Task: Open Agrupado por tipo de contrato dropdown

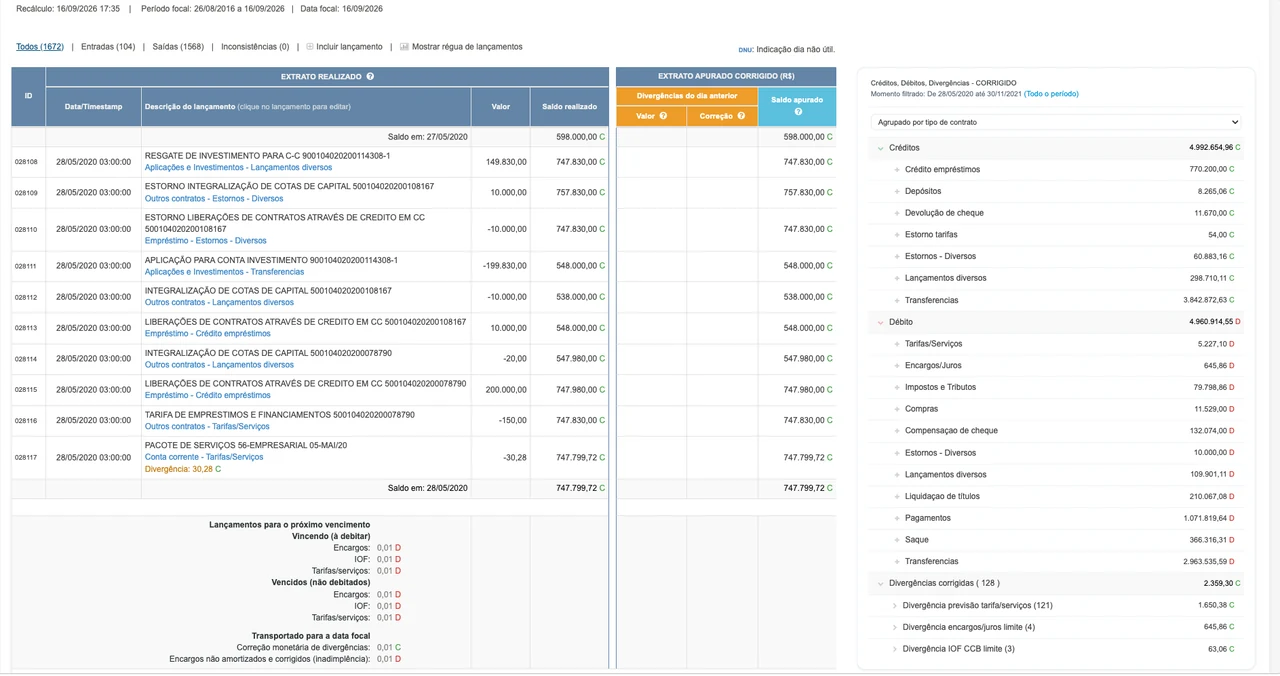Action: [x=1057, y=122]
